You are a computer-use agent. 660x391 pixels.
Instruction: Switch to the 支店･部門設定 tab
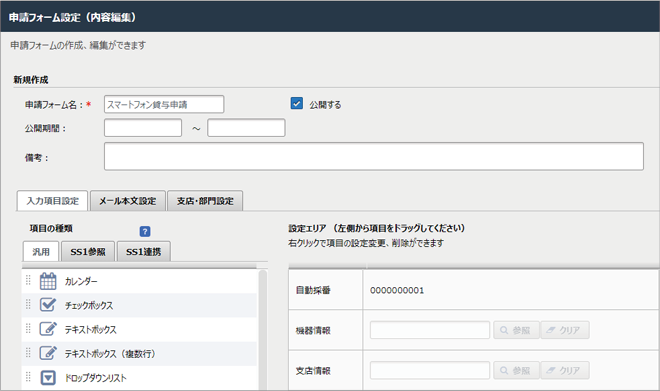click(x=205, y=201)
